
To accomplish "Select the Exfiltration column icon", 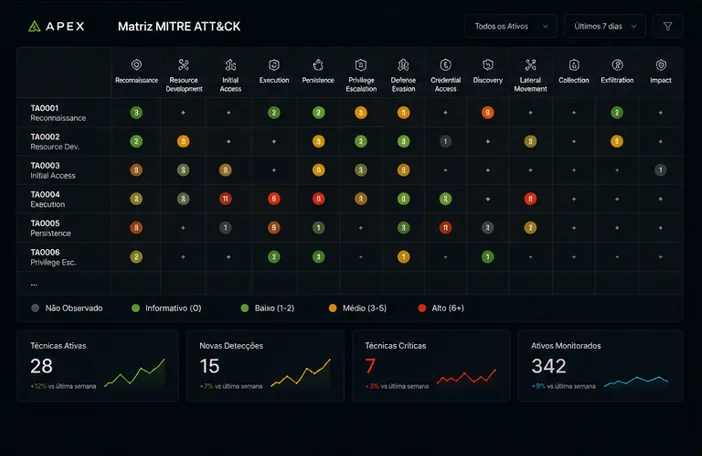I will 617,65.
